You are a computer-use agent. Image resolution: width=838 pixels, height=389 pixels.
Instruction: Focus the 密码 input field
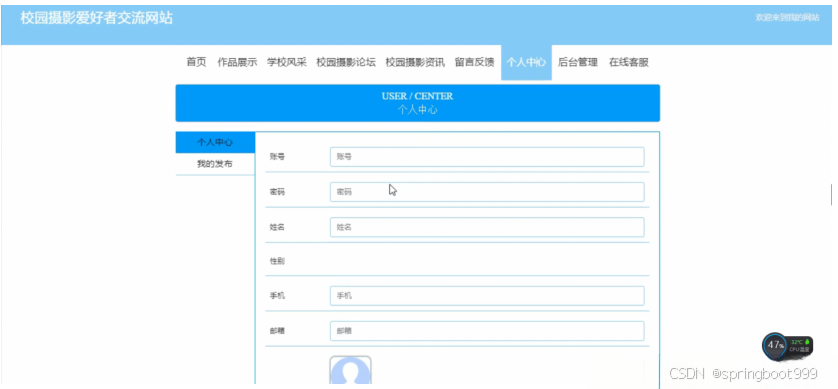click(487, 192)
